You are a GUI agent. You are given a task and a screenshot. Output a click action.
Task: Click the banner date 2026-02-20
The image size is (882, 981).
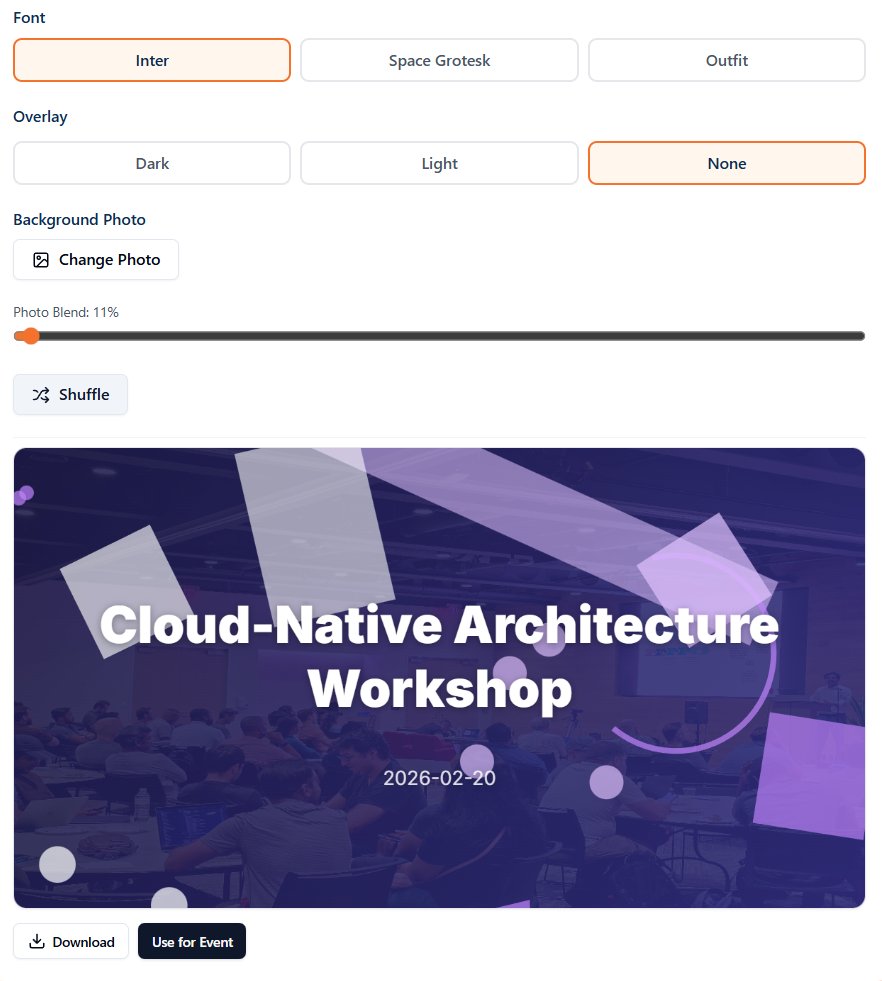click(x=439, y=778)
